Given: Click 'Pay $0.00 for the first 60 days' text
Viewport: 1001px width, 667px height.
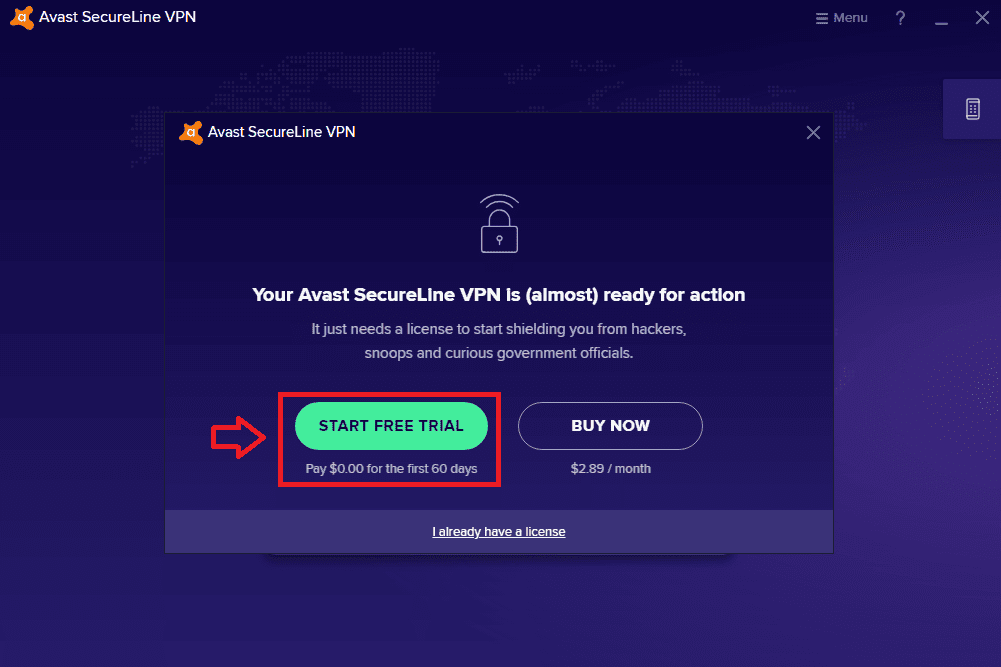Looking at the screenshot, I should coord(391,468).
